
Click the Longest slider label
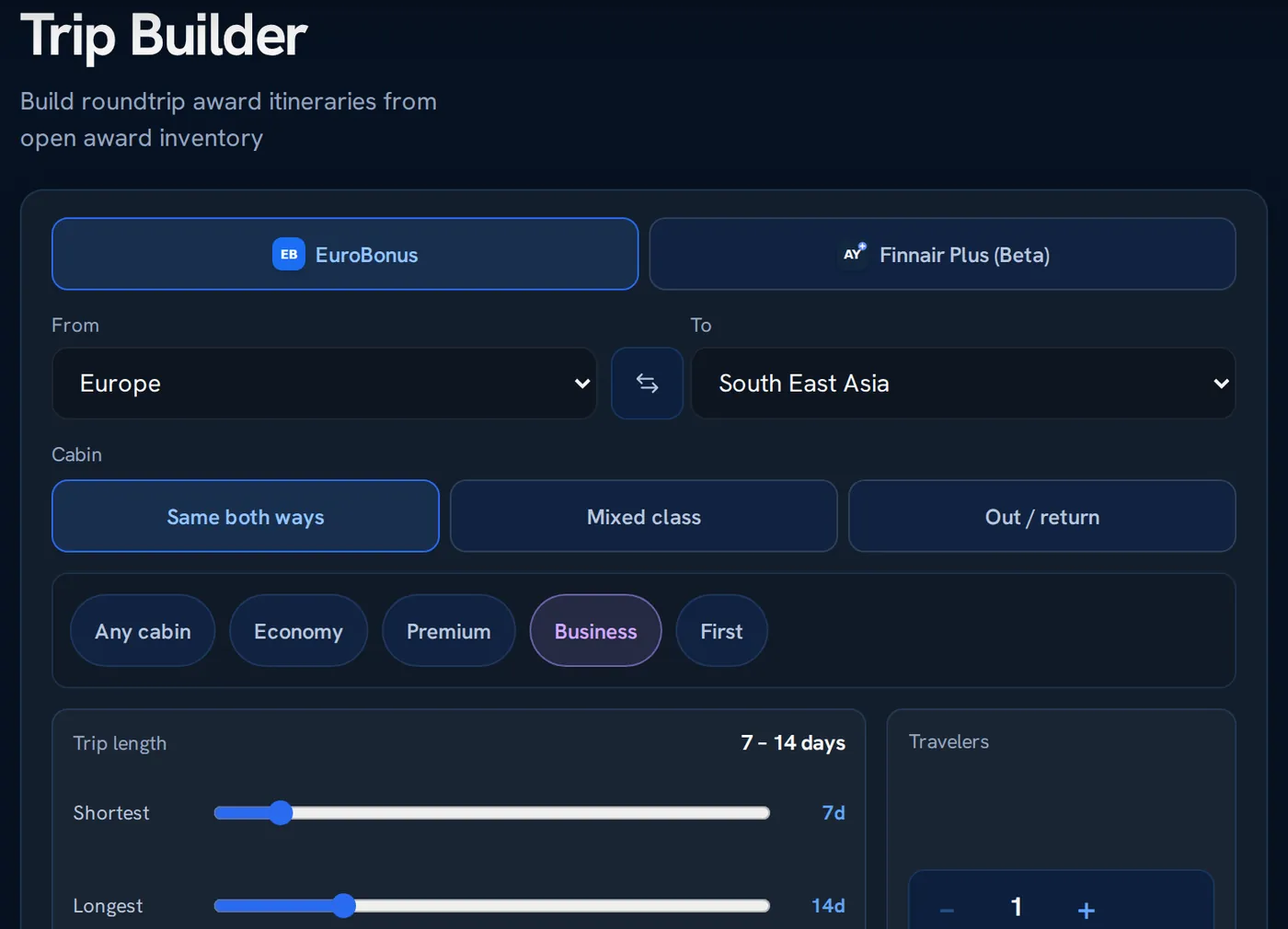[x=108, y=906]
